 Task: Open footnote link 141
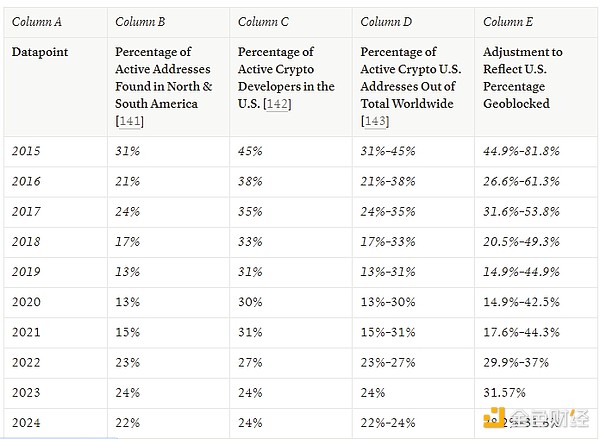coord(130,121)
